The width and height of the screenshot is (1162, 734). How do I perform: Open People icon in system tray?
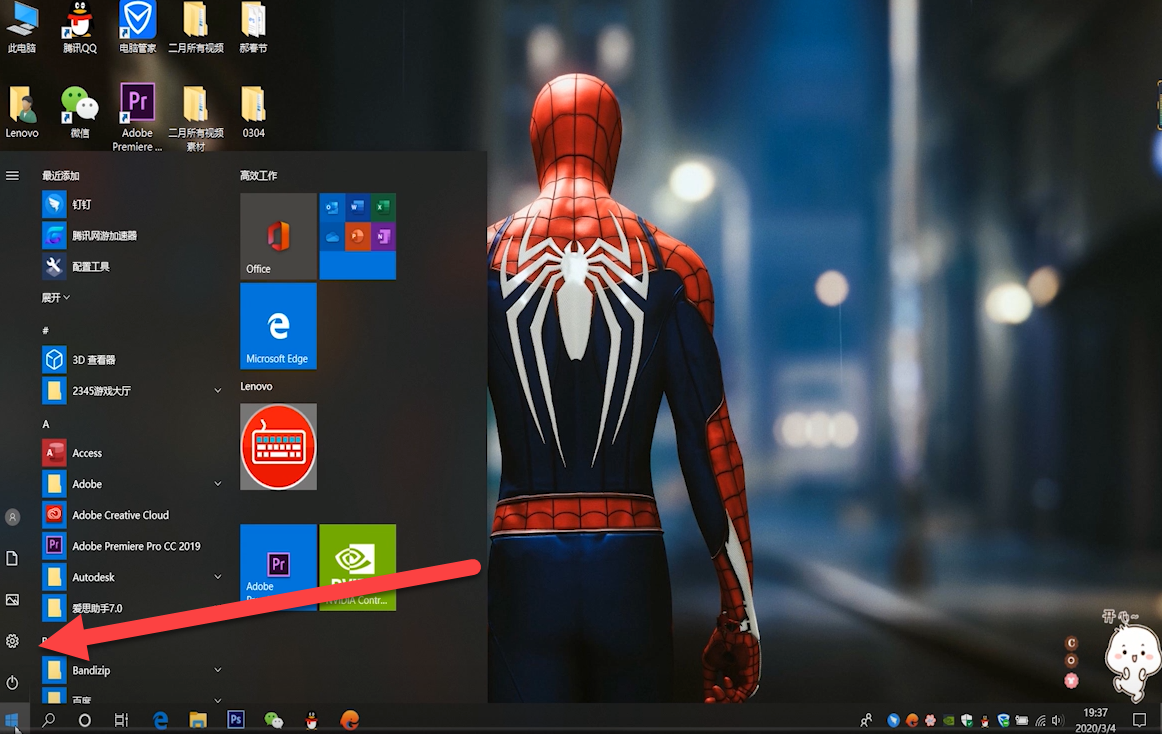(866, 720)
